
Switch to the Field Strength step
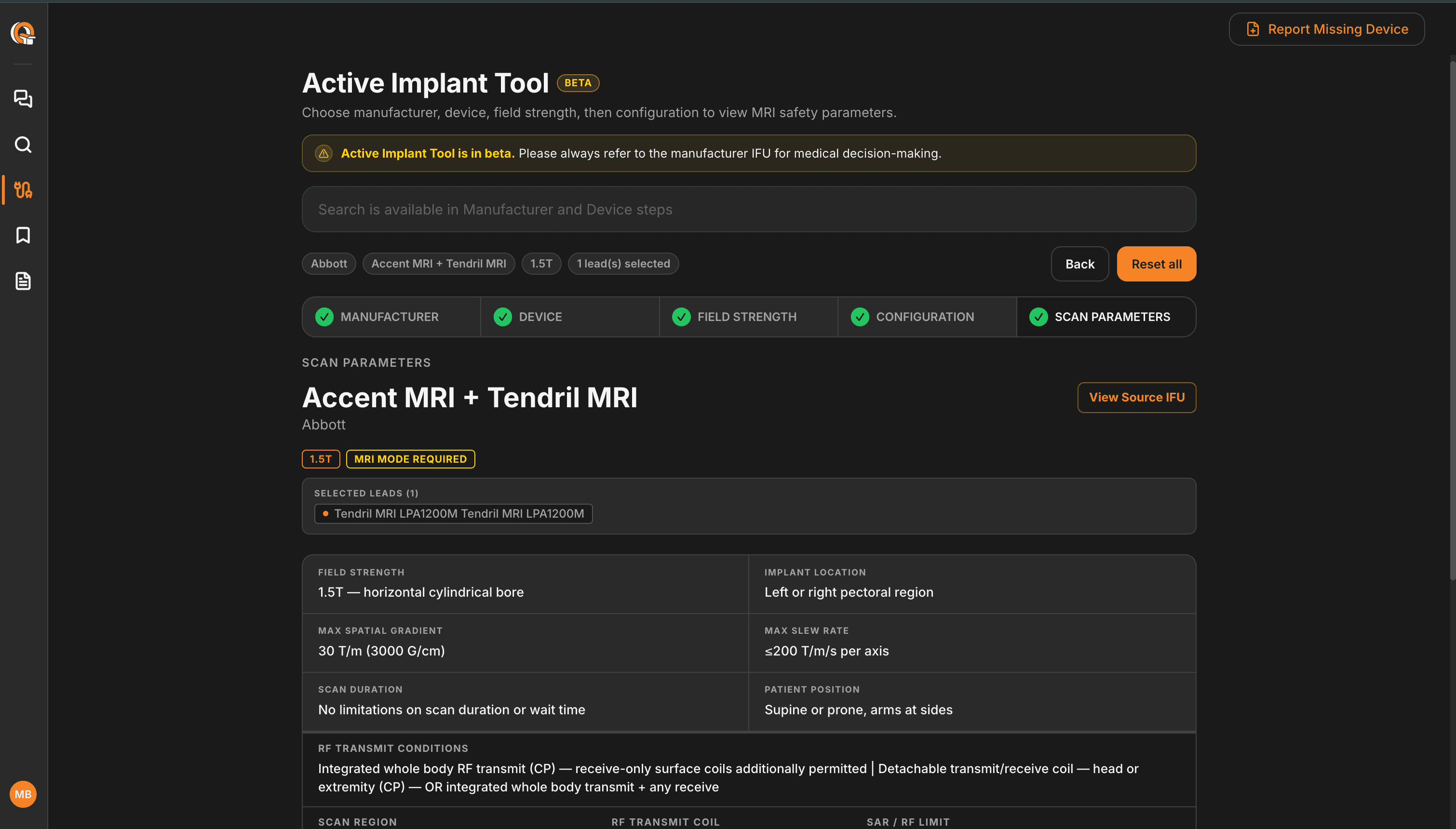(x=748, y=317)
